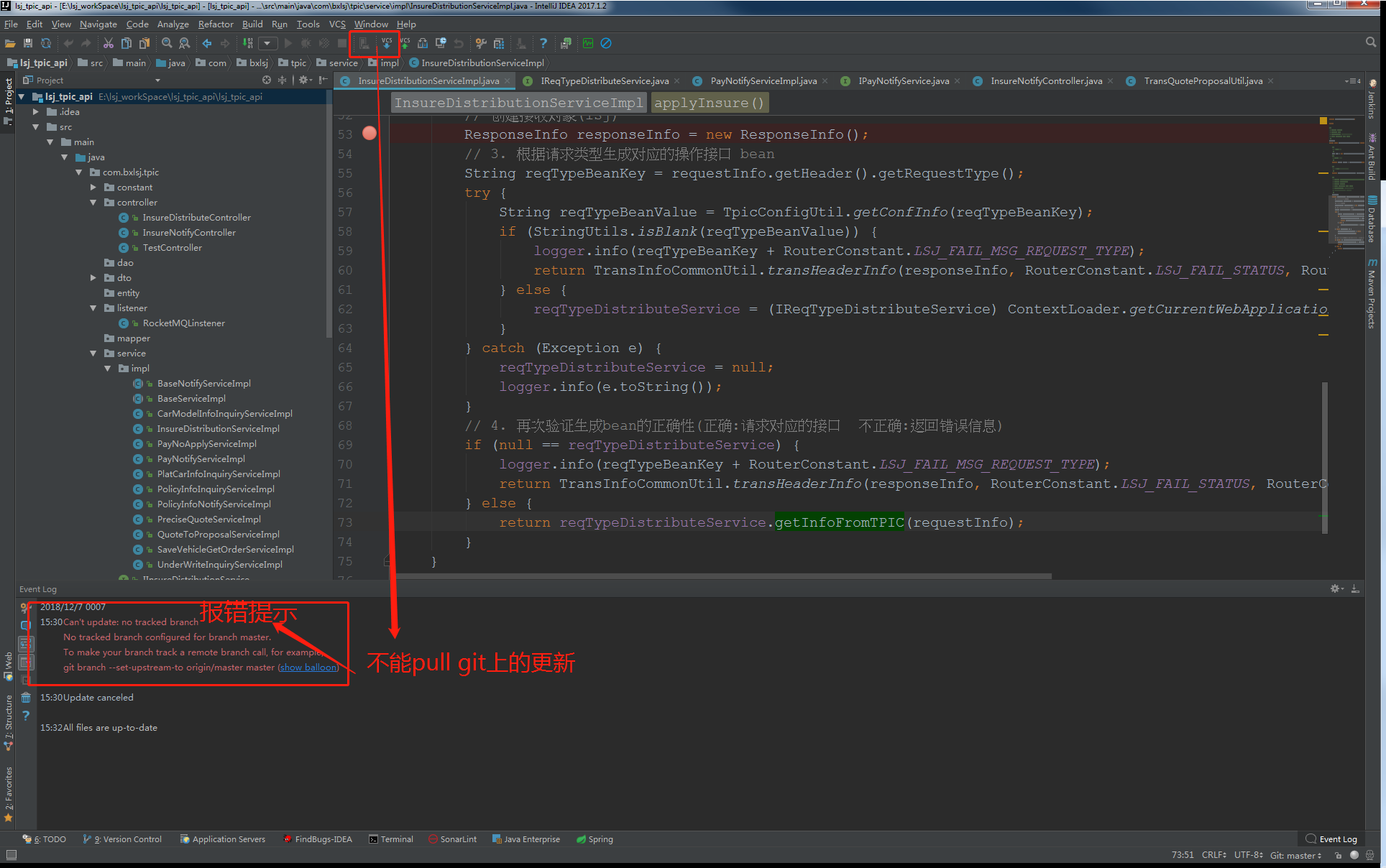Collapse the impl folder in project tree

[108, 368]
